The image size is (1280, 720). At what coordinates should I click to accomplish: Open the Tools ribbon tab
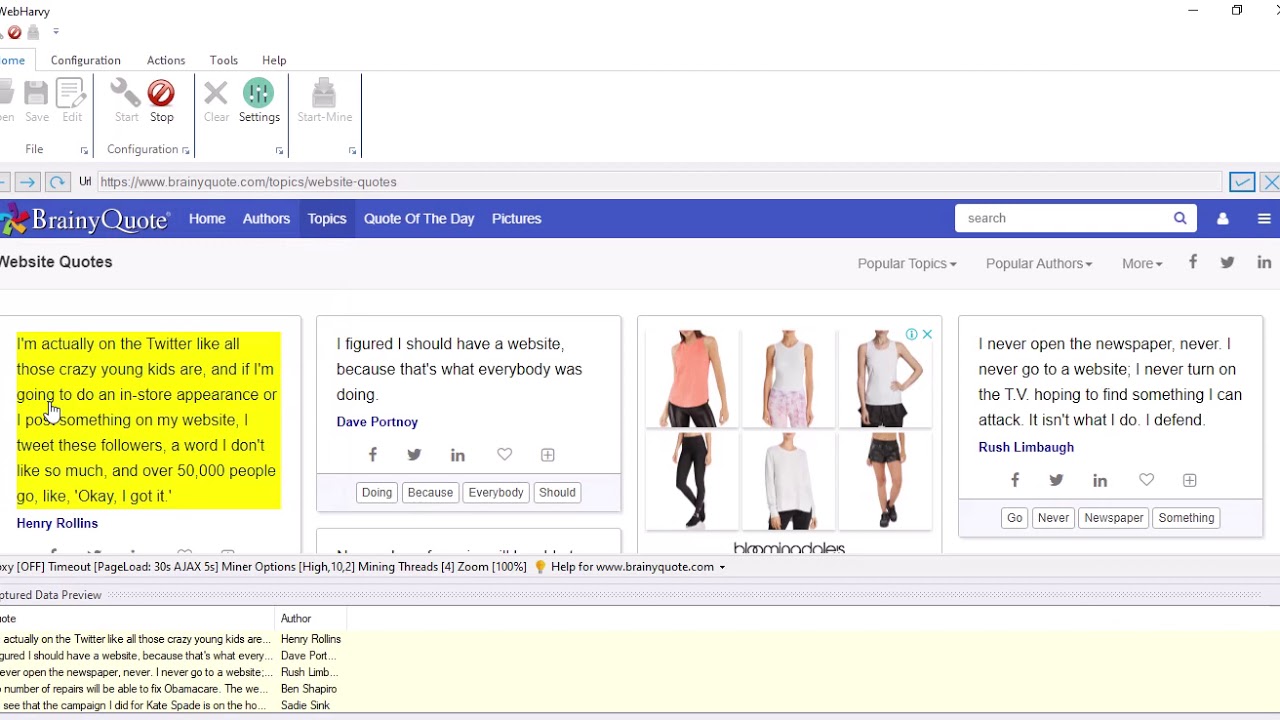click(x=224, y=61)
